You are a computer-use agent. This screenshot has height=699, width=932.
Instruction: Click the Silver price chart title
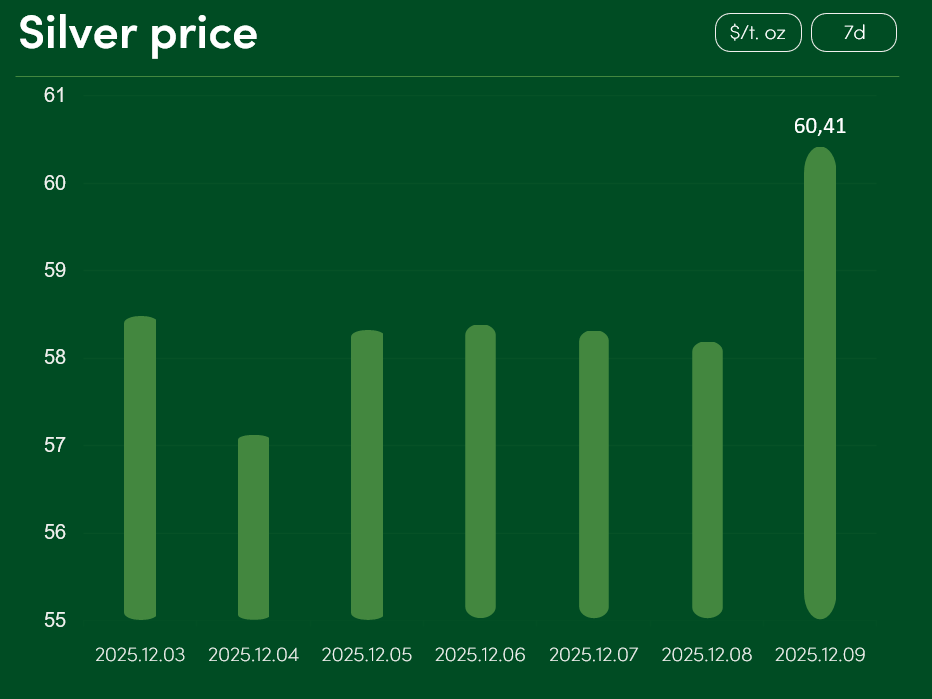pos(138,33)
